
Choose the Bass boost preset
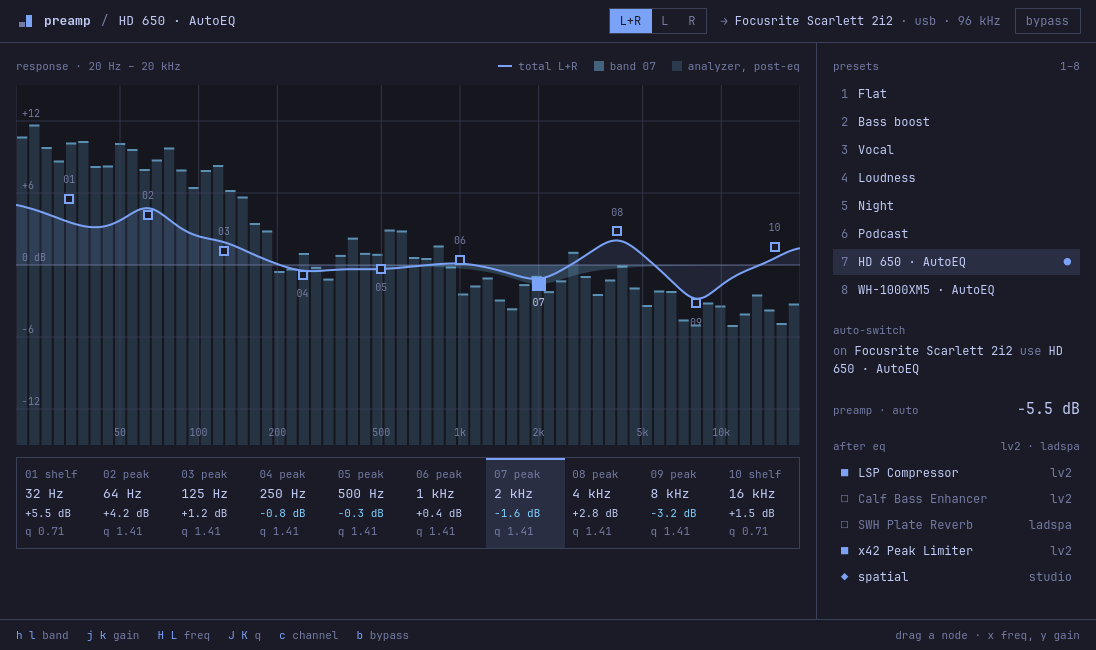point(956,122)
